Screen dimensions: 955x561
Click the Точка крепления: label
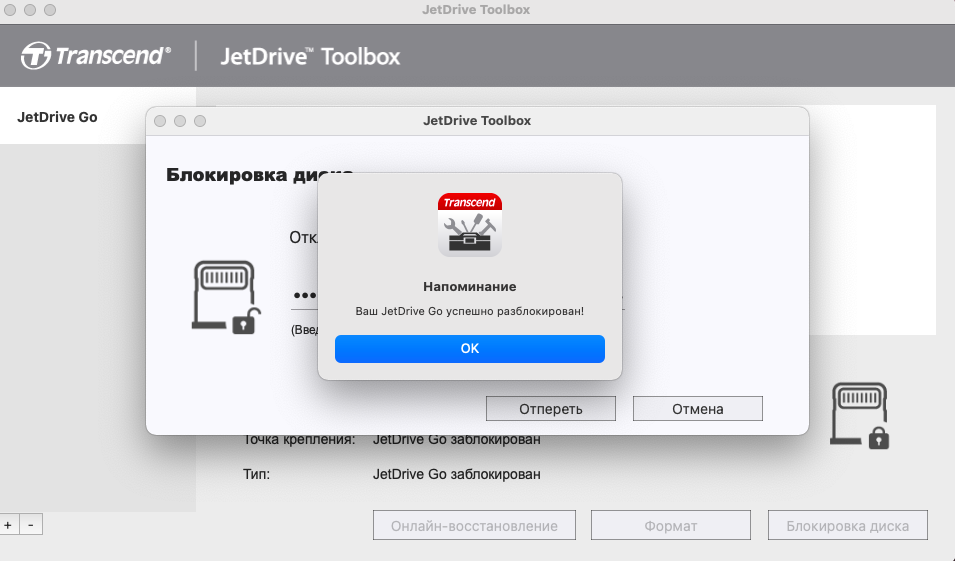coord(299,439)
